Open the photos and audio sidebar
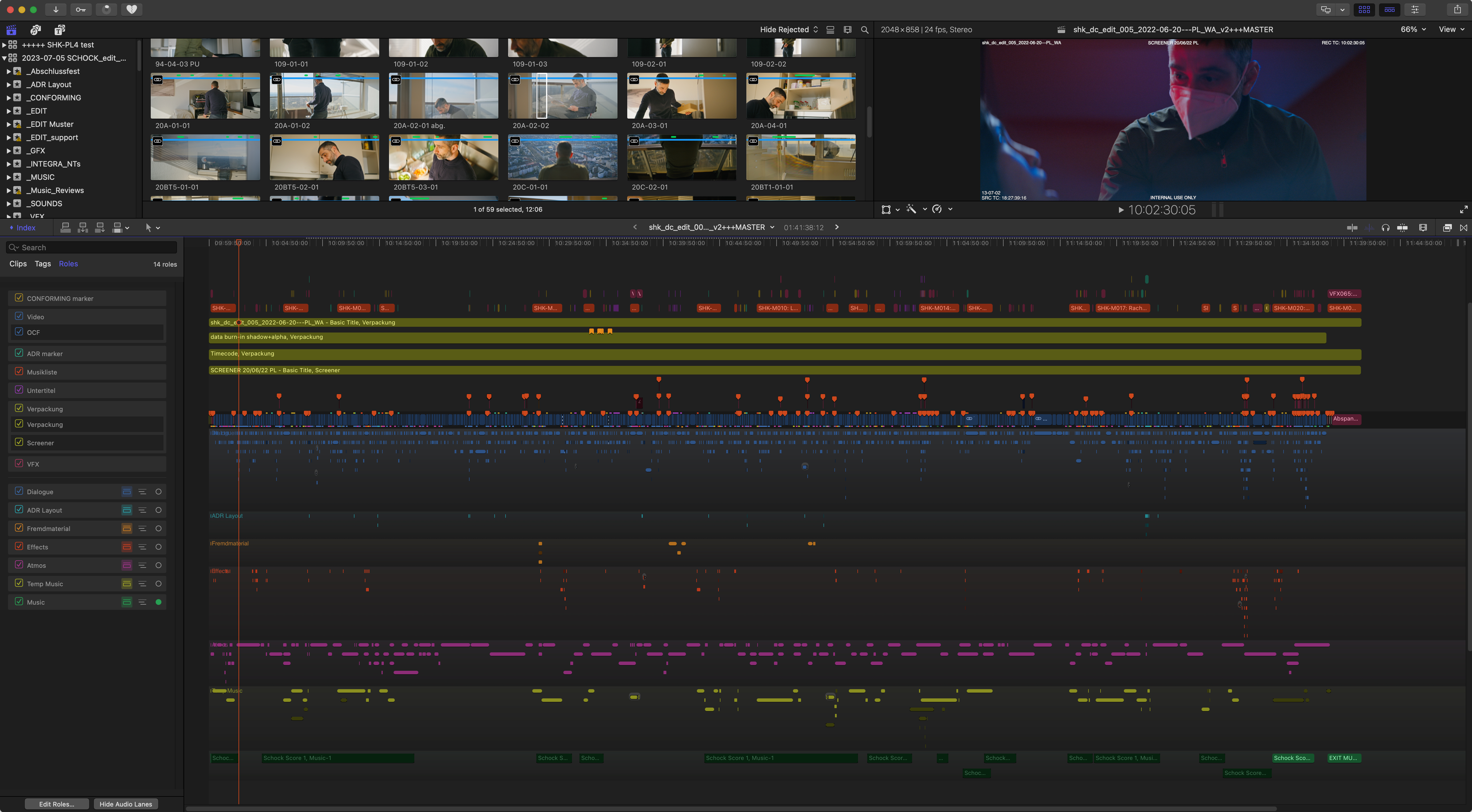This screenshot has width=1472, height=812. click(35, 30)
